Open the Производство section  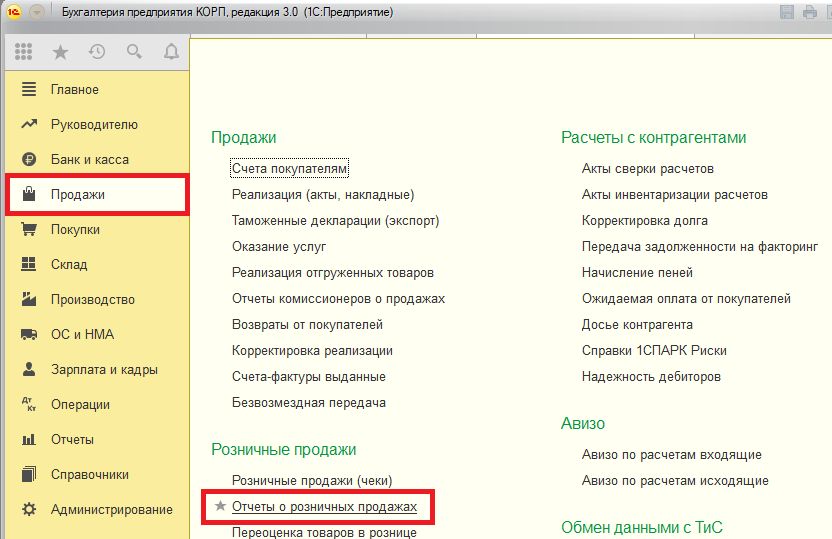(x=93, y=300)
